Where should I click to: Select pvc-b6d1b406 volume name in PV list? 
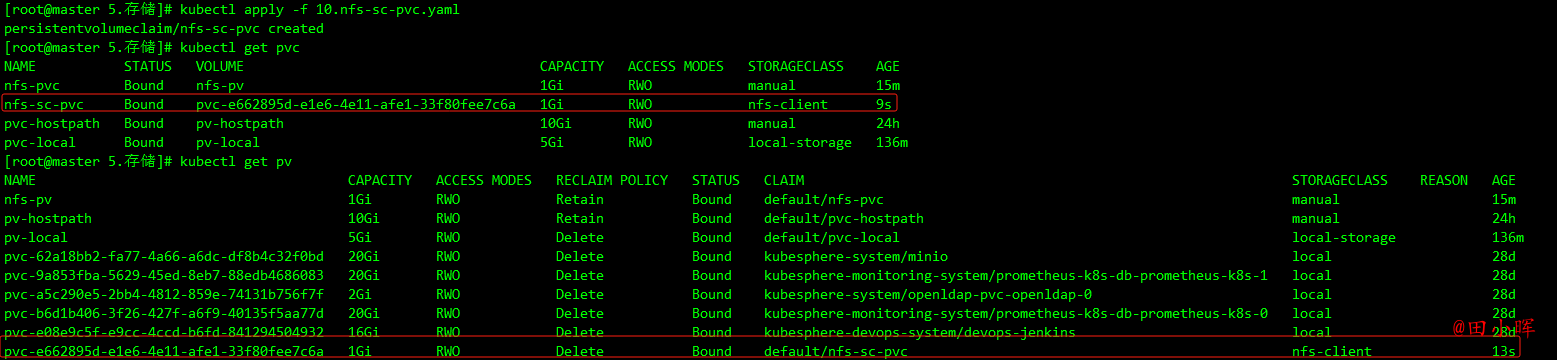164,313
